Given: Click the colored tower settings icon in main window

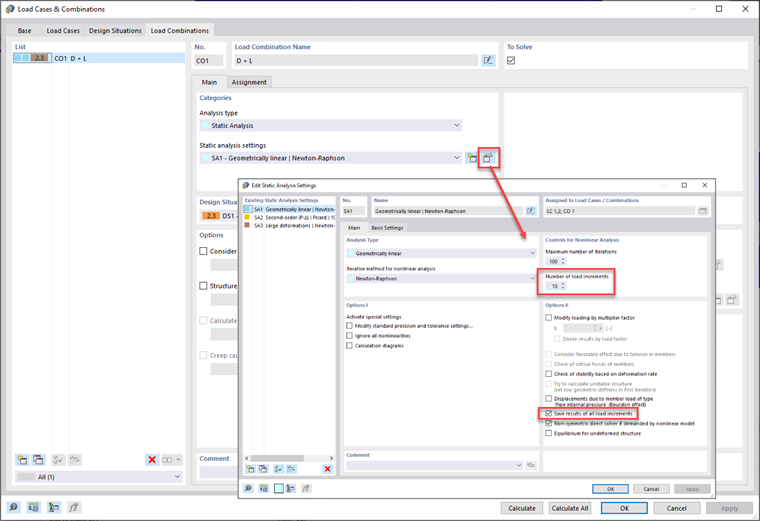Looking at the screenshot, I should (x=54, y=507).
